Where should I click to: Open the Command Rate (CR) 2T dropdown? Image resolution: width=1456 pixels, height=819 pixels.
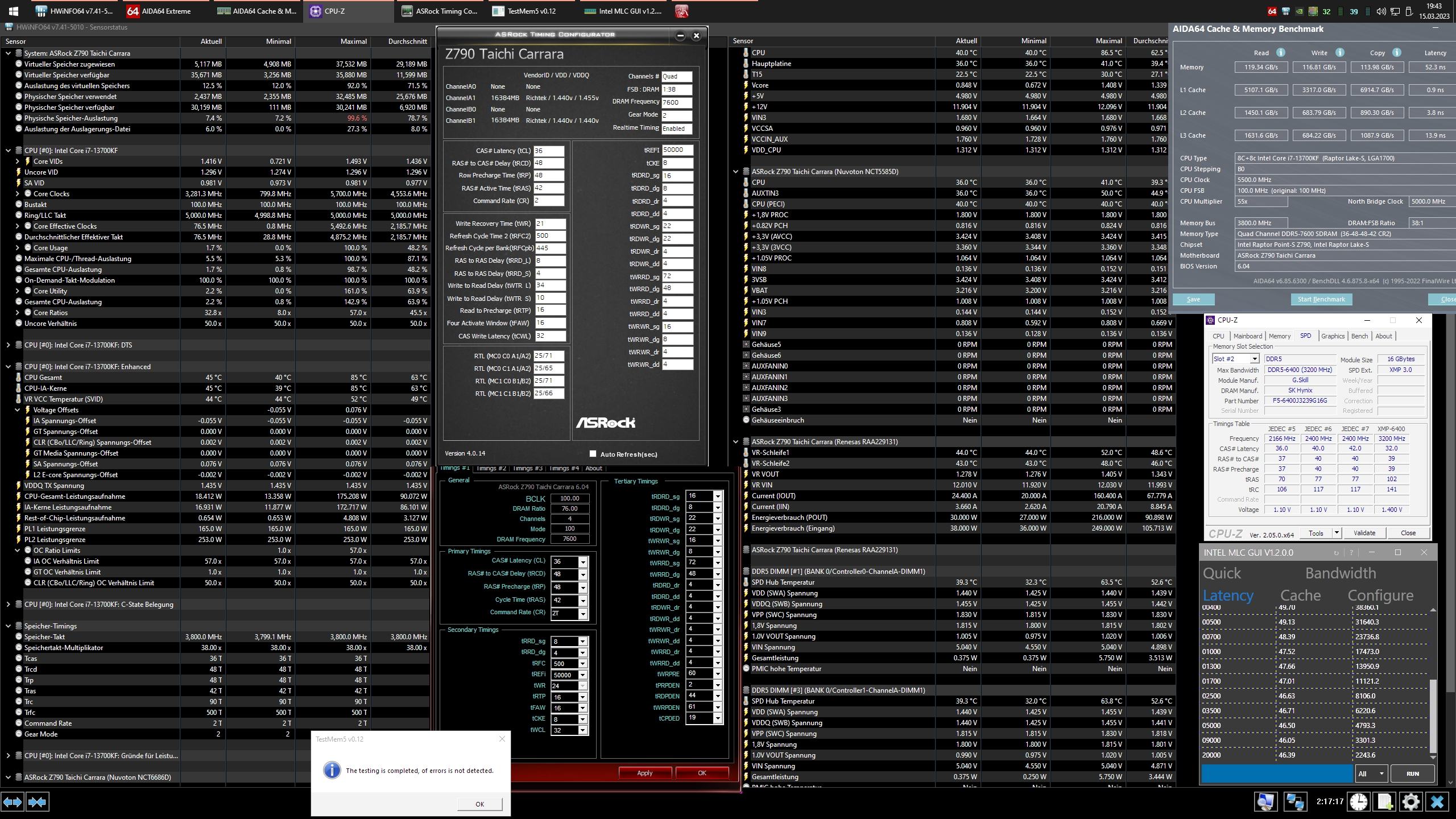click(x=582, y=614)
